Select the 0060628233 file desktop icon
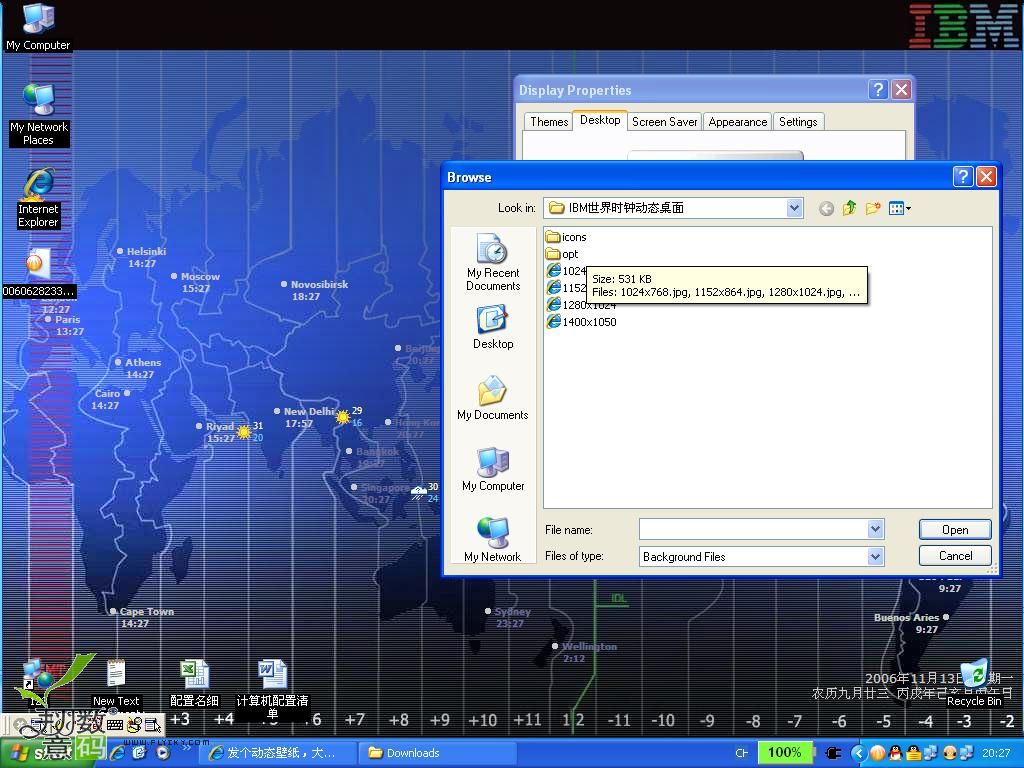 click(38, 273)
